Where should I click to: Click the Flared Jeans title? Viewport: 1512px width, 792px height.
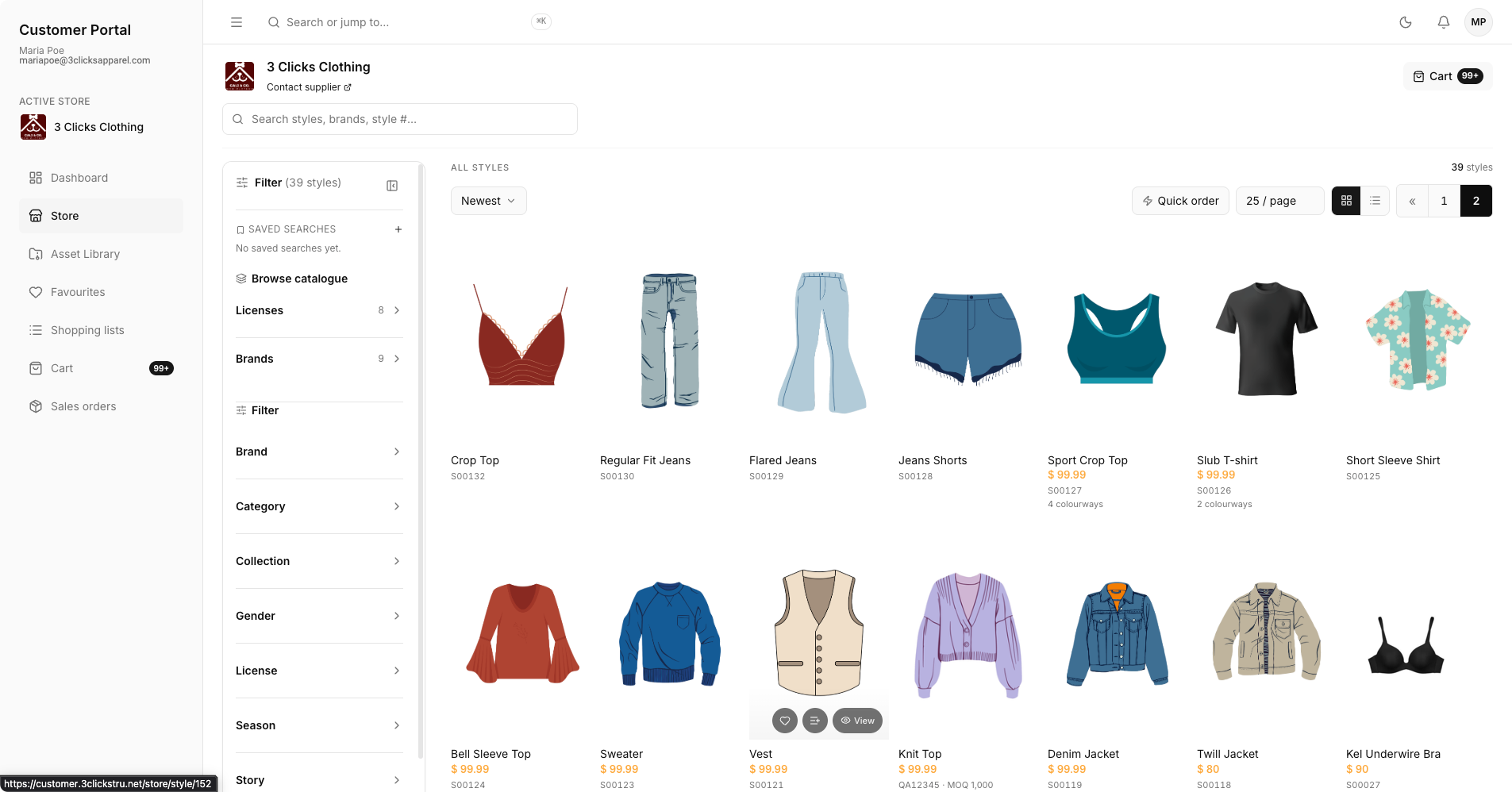coord(783,460)
